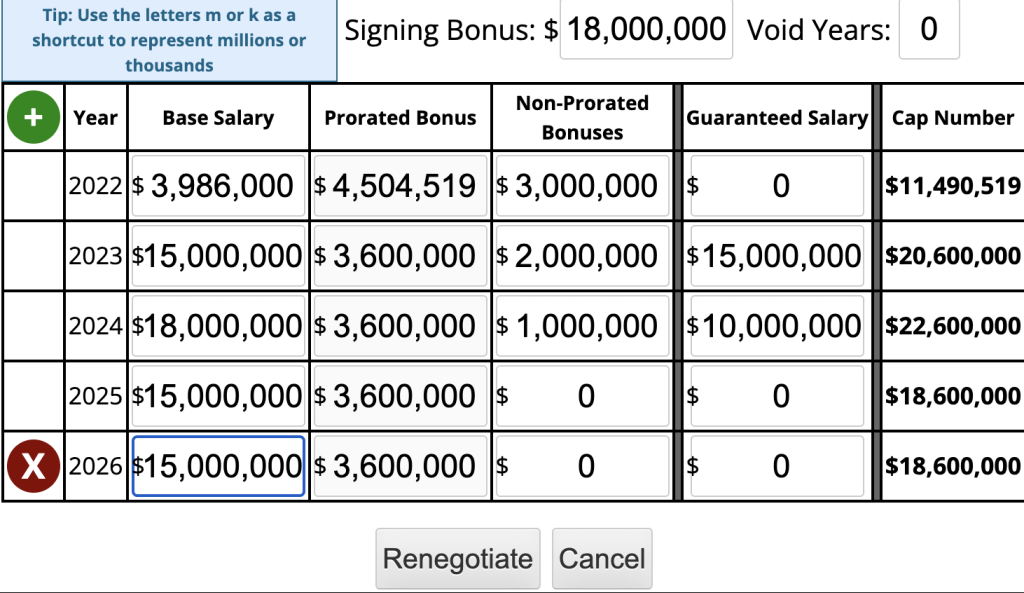Image resolution: width=1024 pixels, height=593 pixels.
Task: Edit the 2024 Base Salary field
Action: coord(218,326)
